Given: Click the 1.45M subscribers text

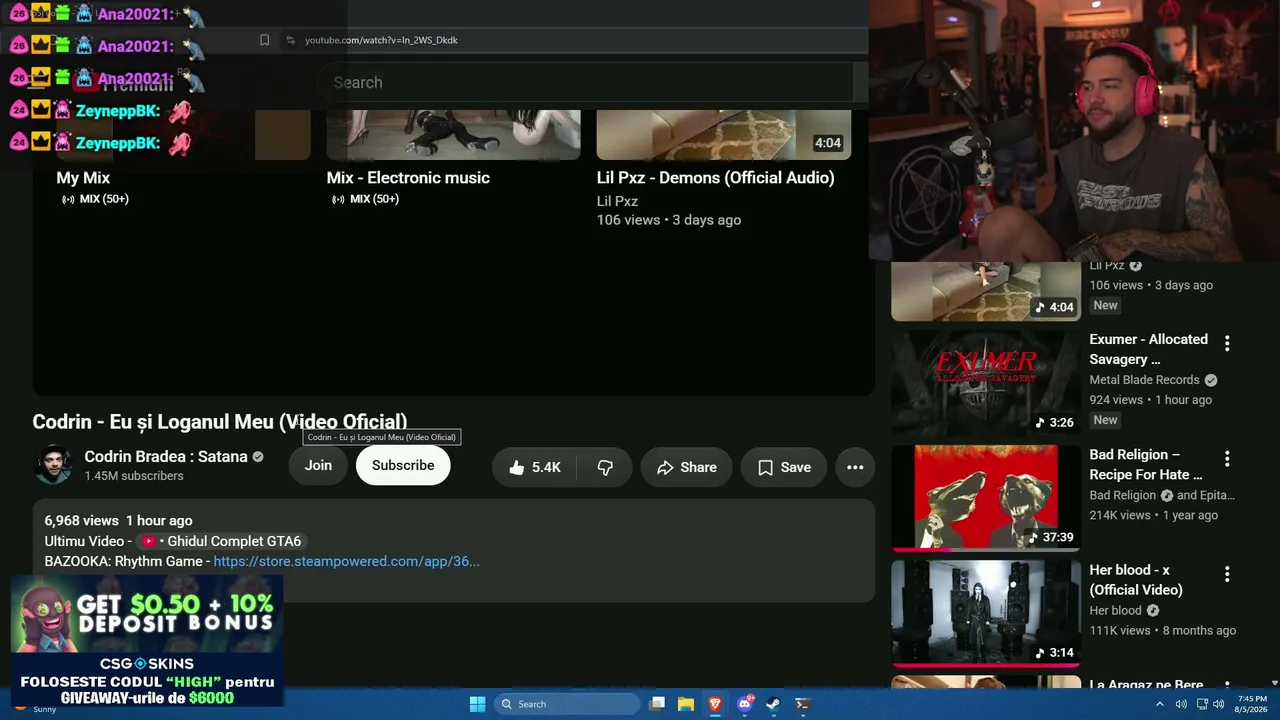Looking at the screenshot, I should pyautogui.click(x=134, y=476).
